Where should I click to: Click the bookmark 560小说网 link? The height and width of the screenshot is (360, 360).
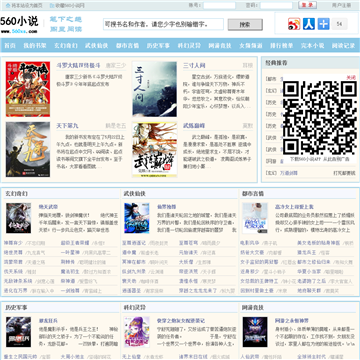click(x=67, y=5)
